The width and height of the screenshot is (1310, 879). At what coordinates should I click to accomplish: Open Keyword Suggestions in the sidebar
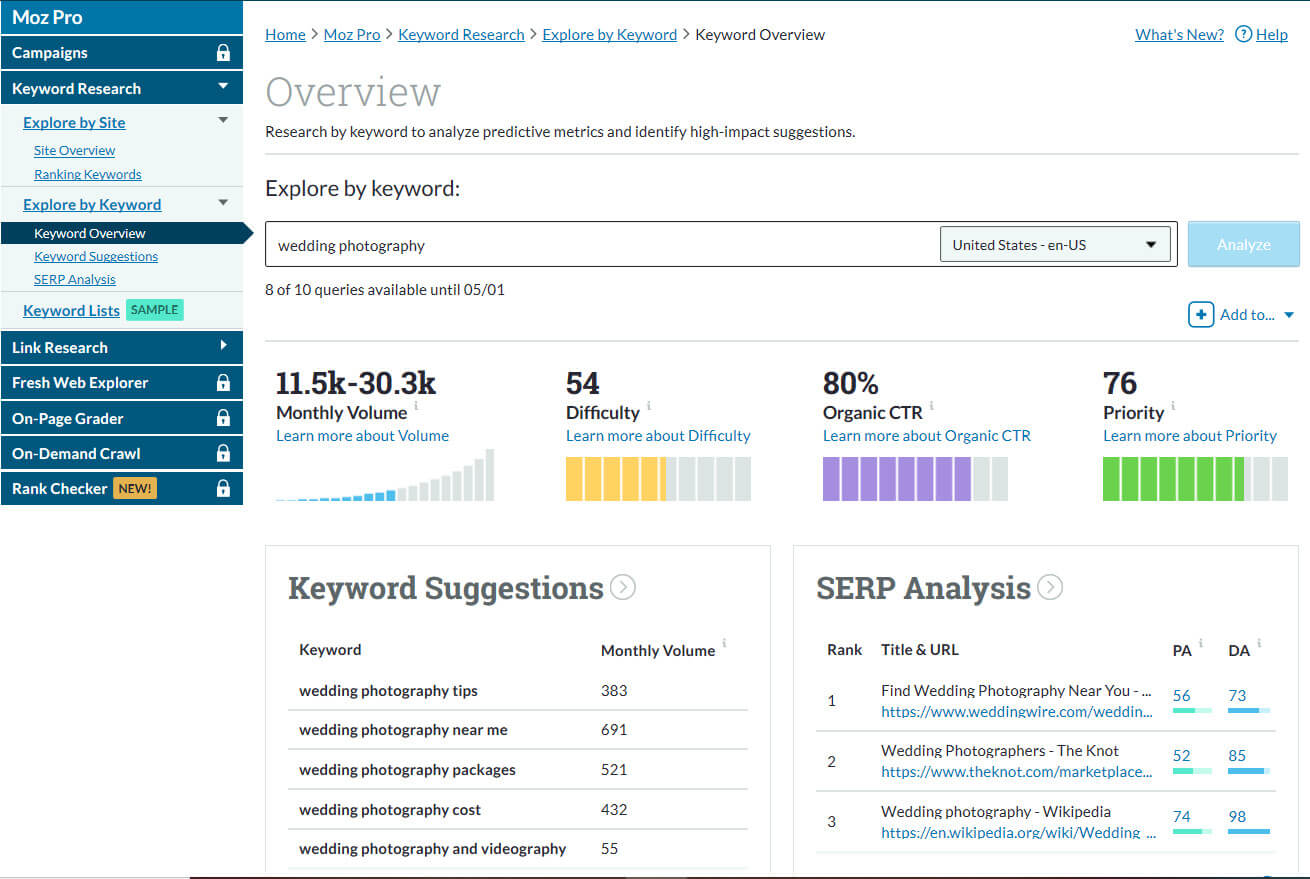(96, 256)
